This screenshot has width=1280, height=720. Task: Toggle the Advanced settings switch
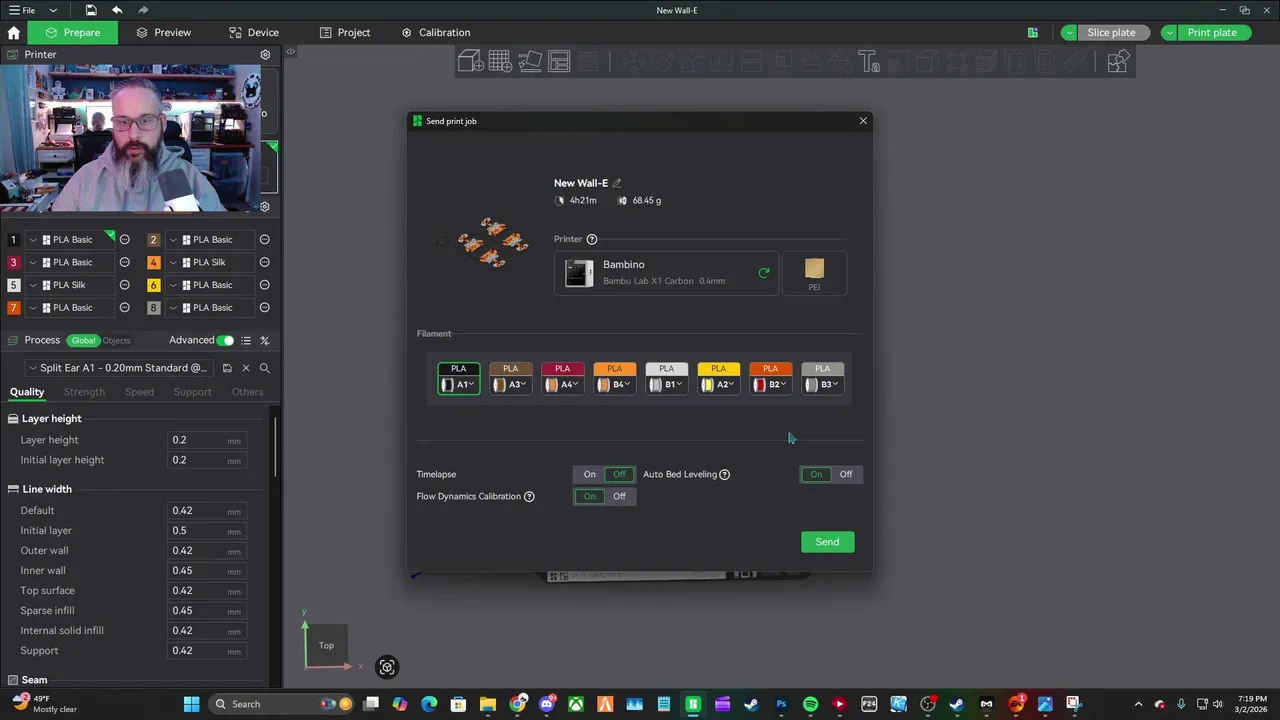tap(226, 340)
